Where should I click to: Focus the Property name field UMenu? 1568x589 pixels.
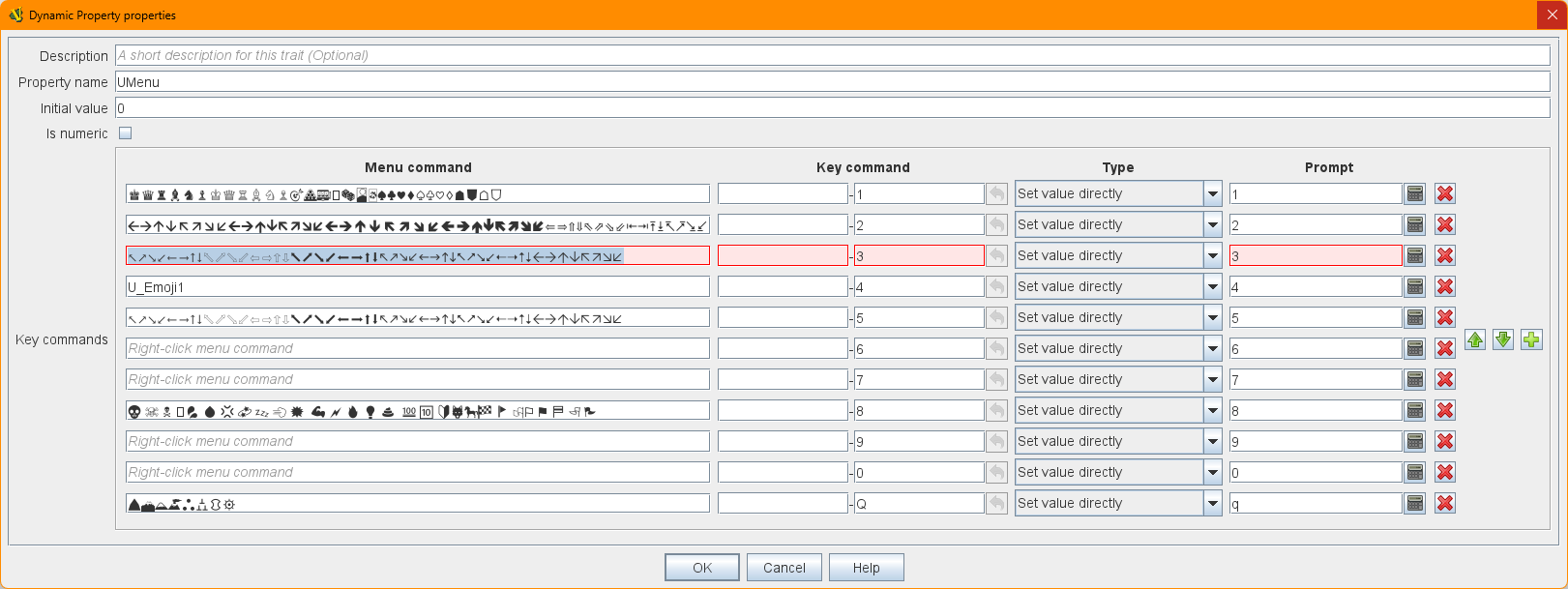[832, 82]
